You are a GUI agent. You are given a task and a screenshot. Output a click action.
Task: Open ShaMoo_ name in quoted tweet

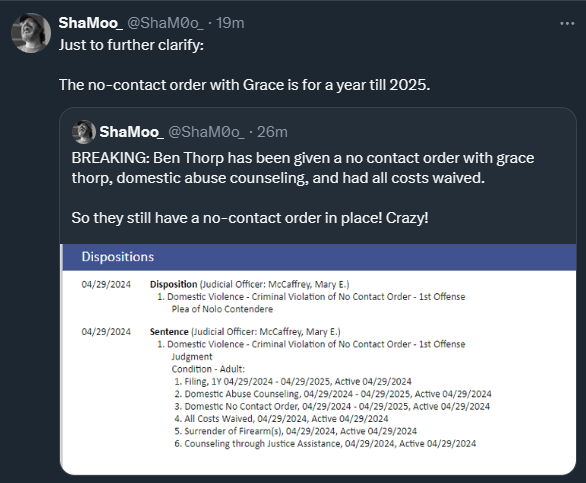131,132
